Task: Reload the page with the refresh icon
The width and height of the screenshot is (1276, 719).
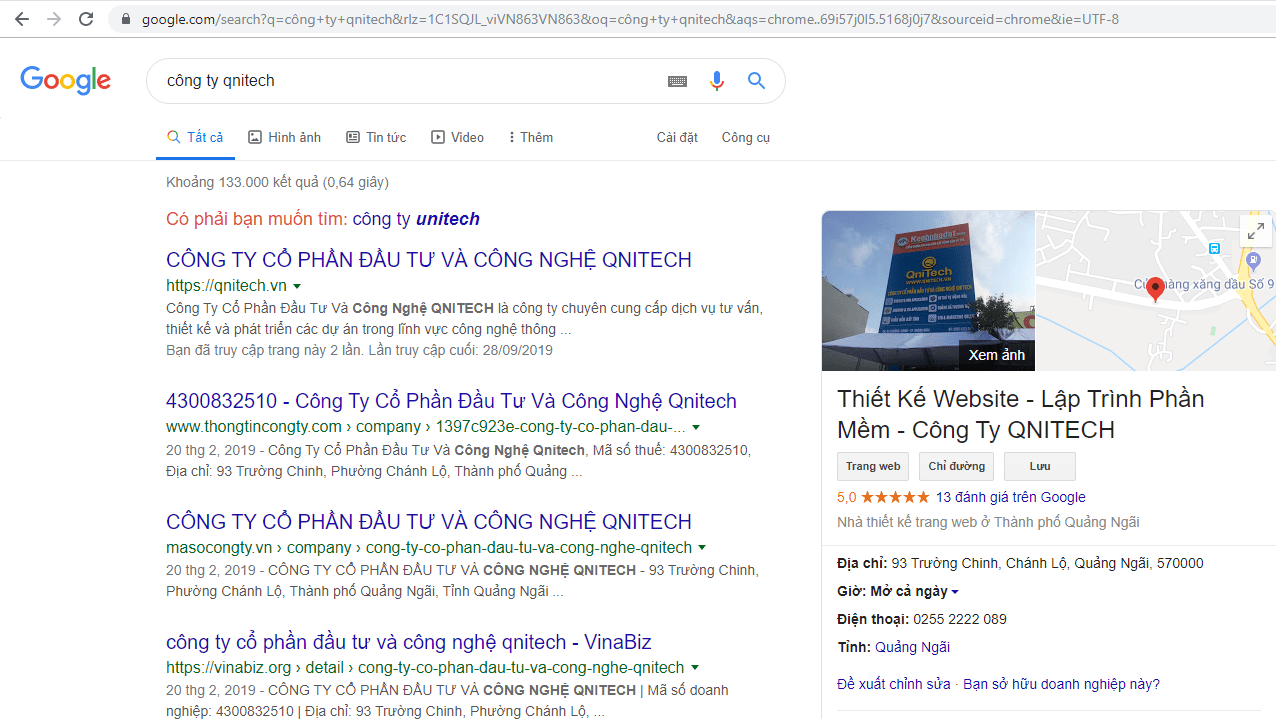Action: [86, 19]
